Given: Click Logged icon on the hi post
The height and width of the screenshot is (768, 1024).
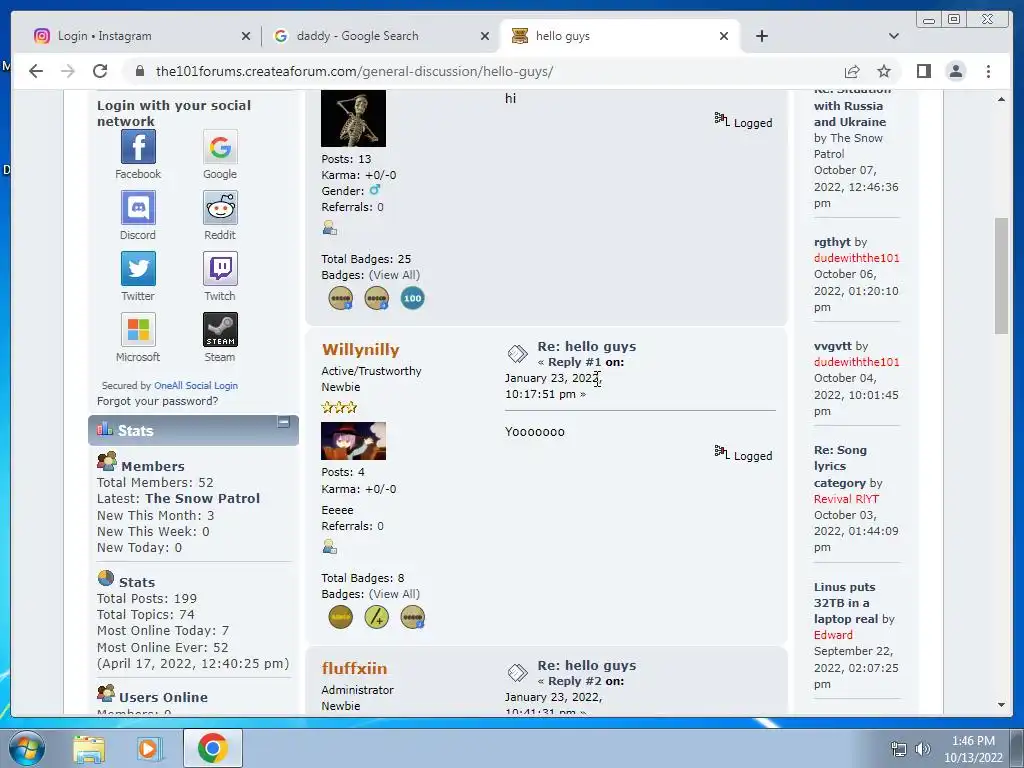Looking at the screenshot, I should (x=722, y=120).
